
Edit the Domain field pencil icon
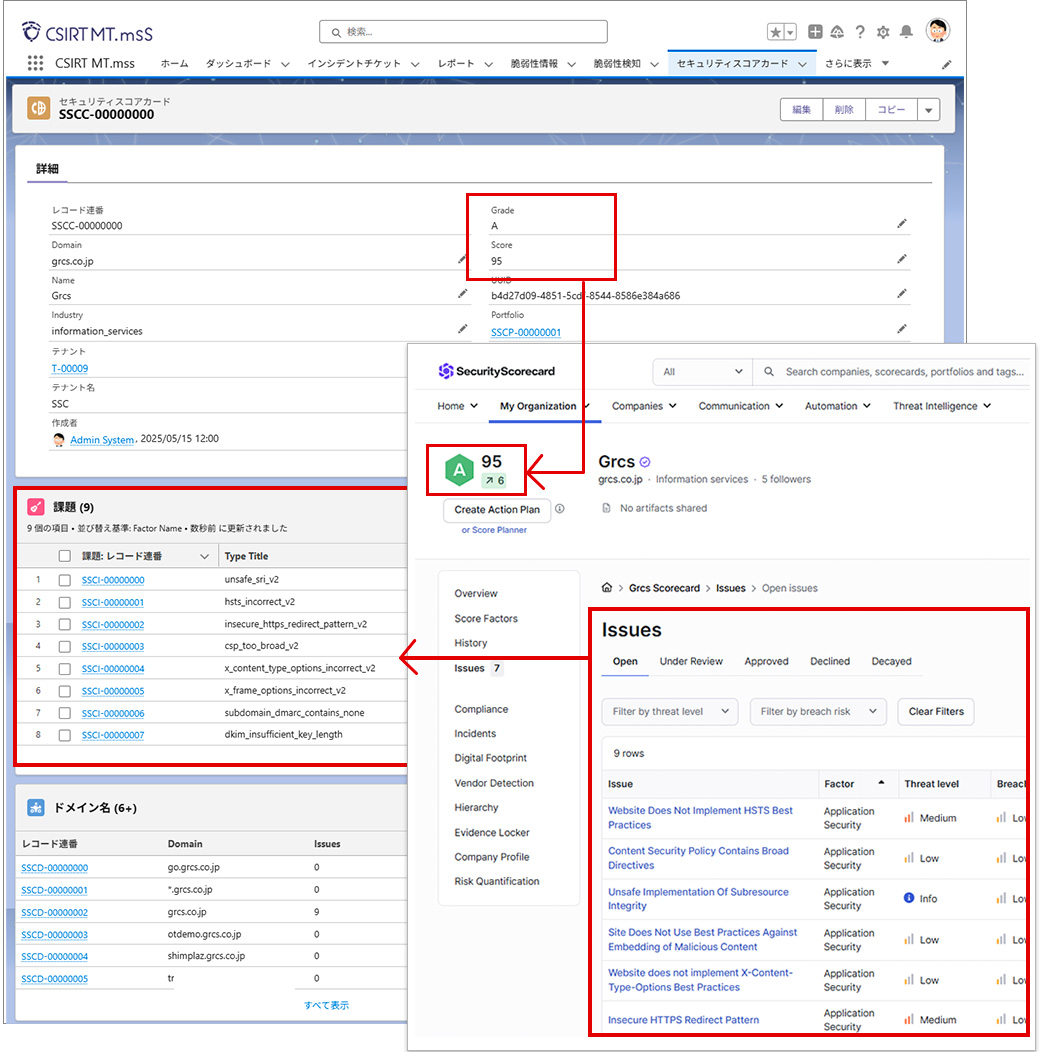[x=462, y=259]
